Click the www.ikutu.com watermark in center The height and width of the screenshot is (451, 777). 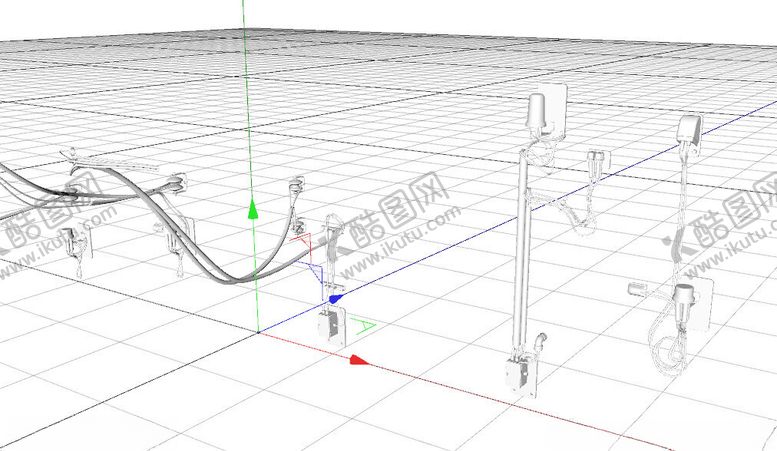[x=400, y=243]
